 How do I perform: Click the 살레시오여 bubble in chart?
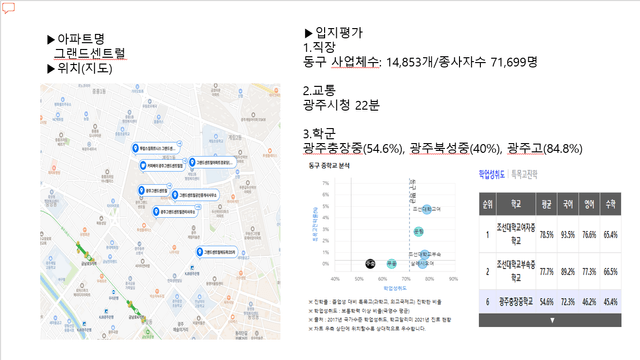[x=422, y=264]
